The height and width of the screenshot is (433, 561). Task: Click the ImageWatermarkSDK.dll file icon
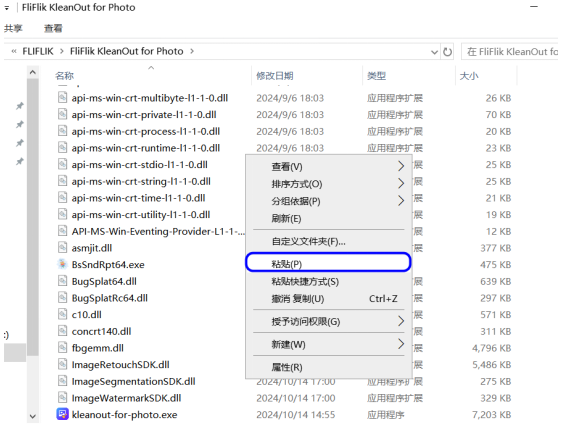(x=62, y=398)
